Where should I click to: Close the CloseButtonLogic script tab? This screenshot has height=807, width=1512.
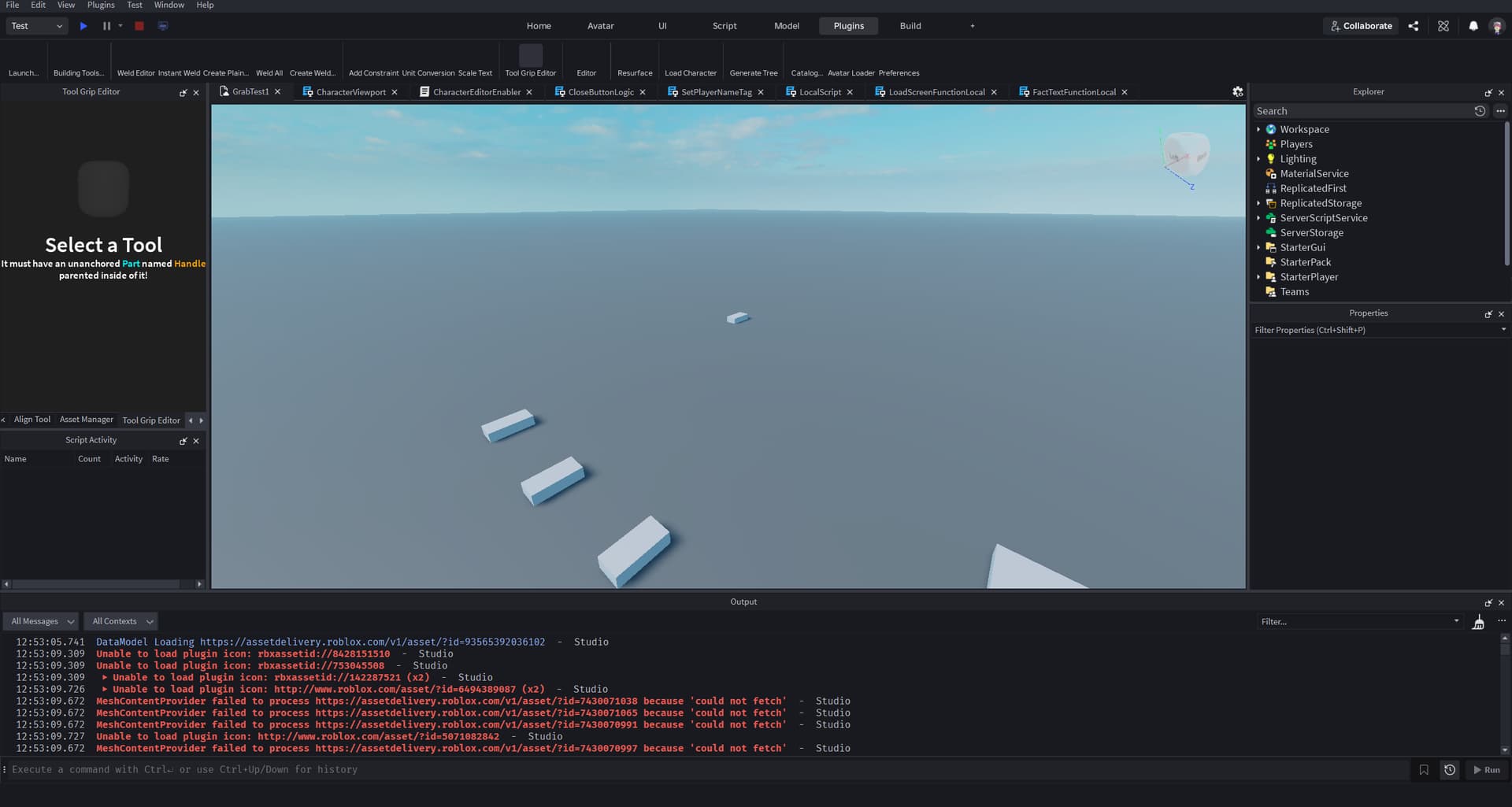coord(643,92)
